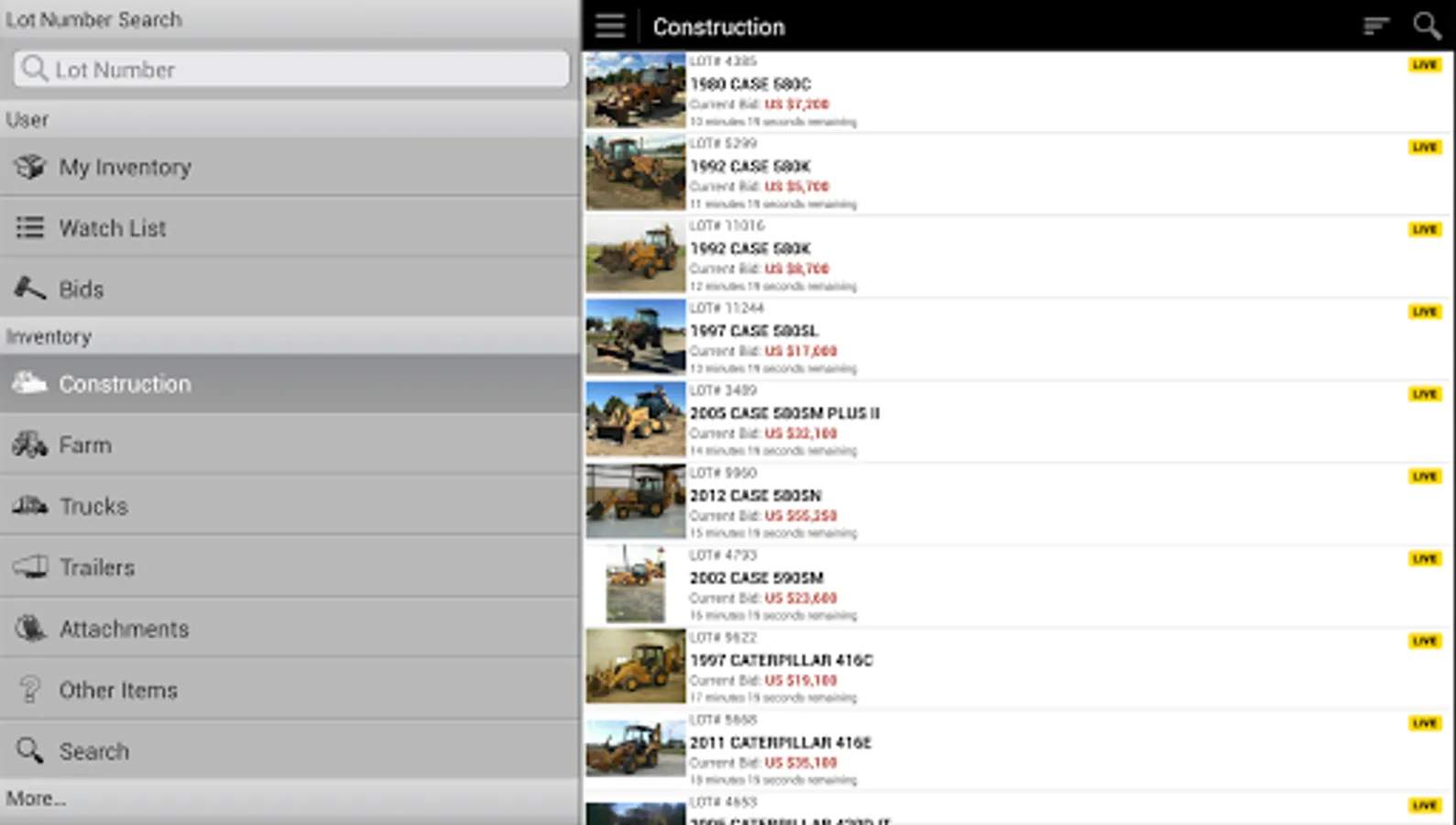1456x825 pixels.
Task: Open My Inventory menu entry
Action: (x=290, y=167)
